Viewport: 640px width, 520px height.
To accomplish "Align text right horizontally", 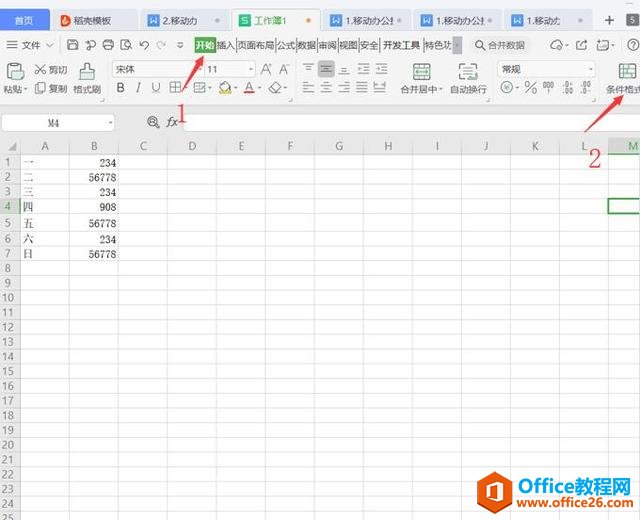I will (x=344, y=87).
